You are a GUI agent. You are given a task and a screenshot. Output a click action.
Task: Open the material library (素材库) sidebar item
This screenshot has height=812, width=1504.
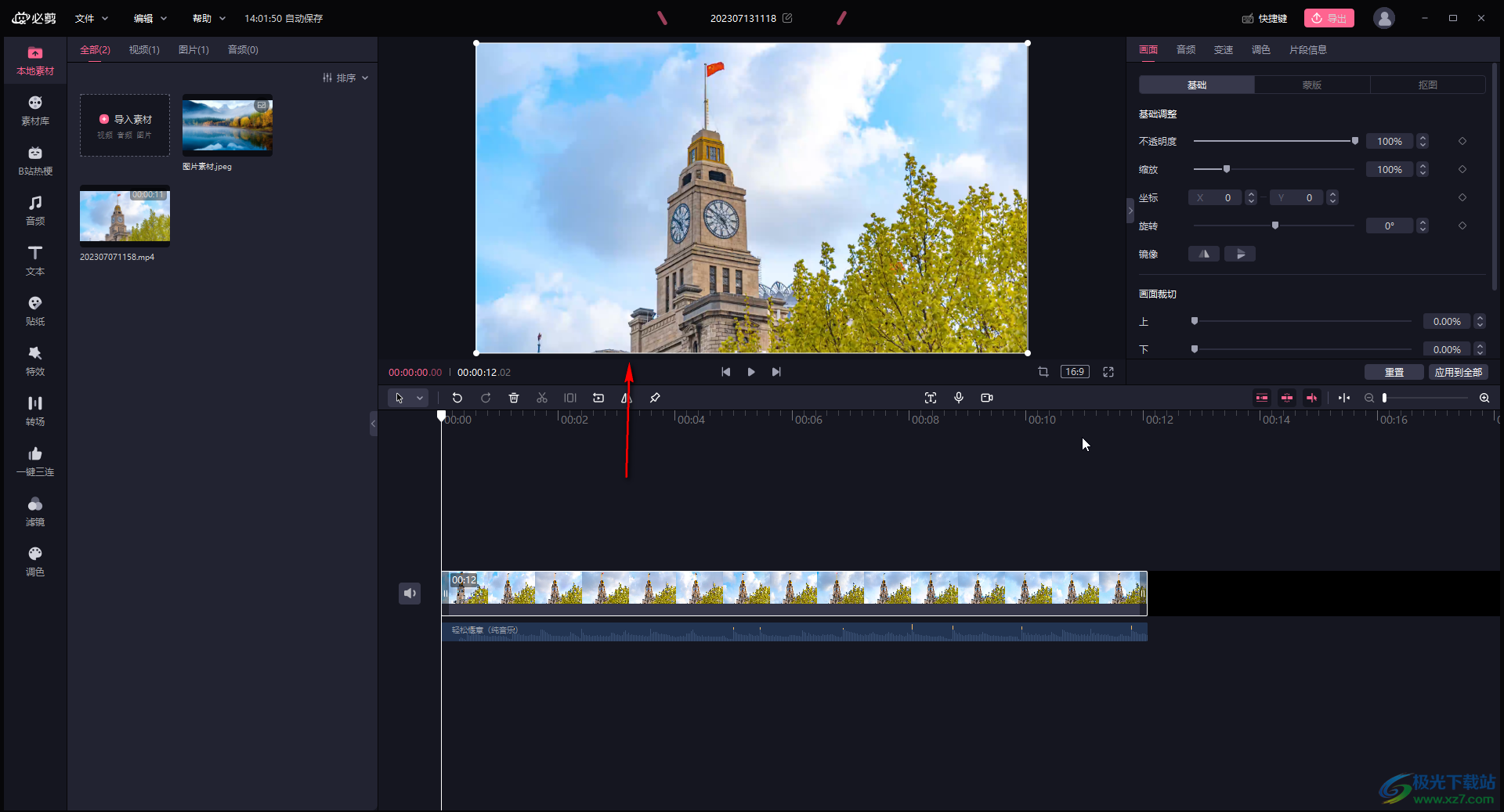[35, 111]
